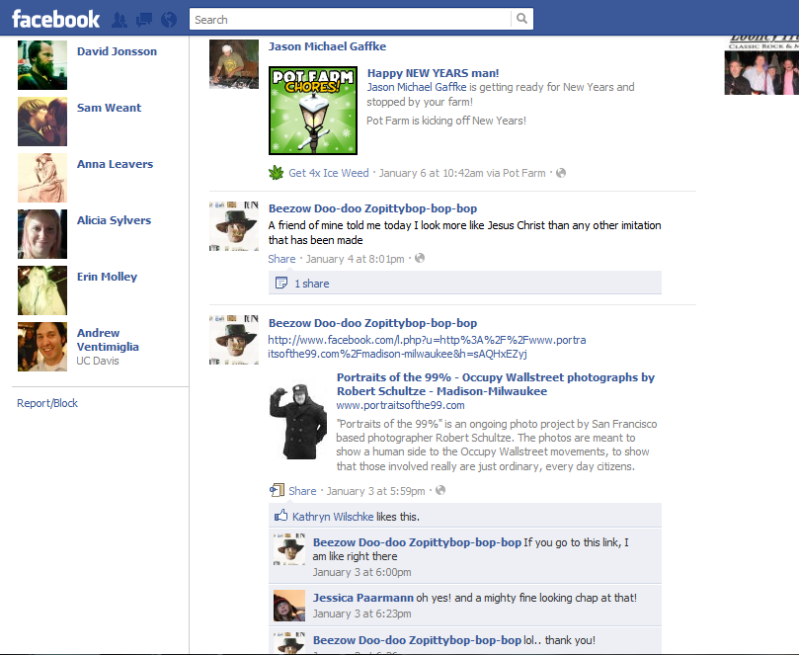Image resolution: width=799 pixels, height=655 pixels.
Task: Click the Facebook logo
Action: [x=56, y=19]
